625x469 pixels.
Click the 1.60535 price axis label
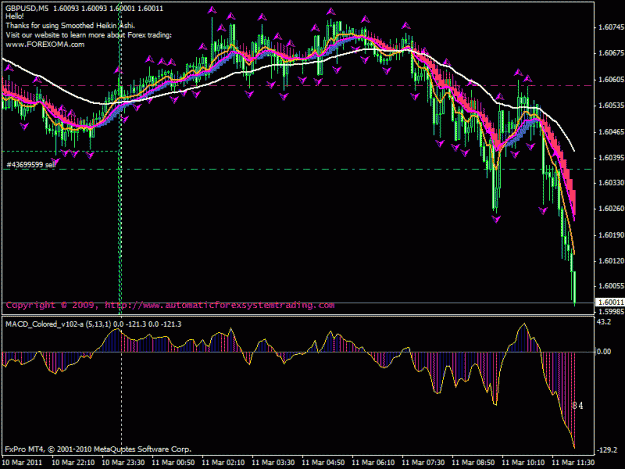pos(611,106)
